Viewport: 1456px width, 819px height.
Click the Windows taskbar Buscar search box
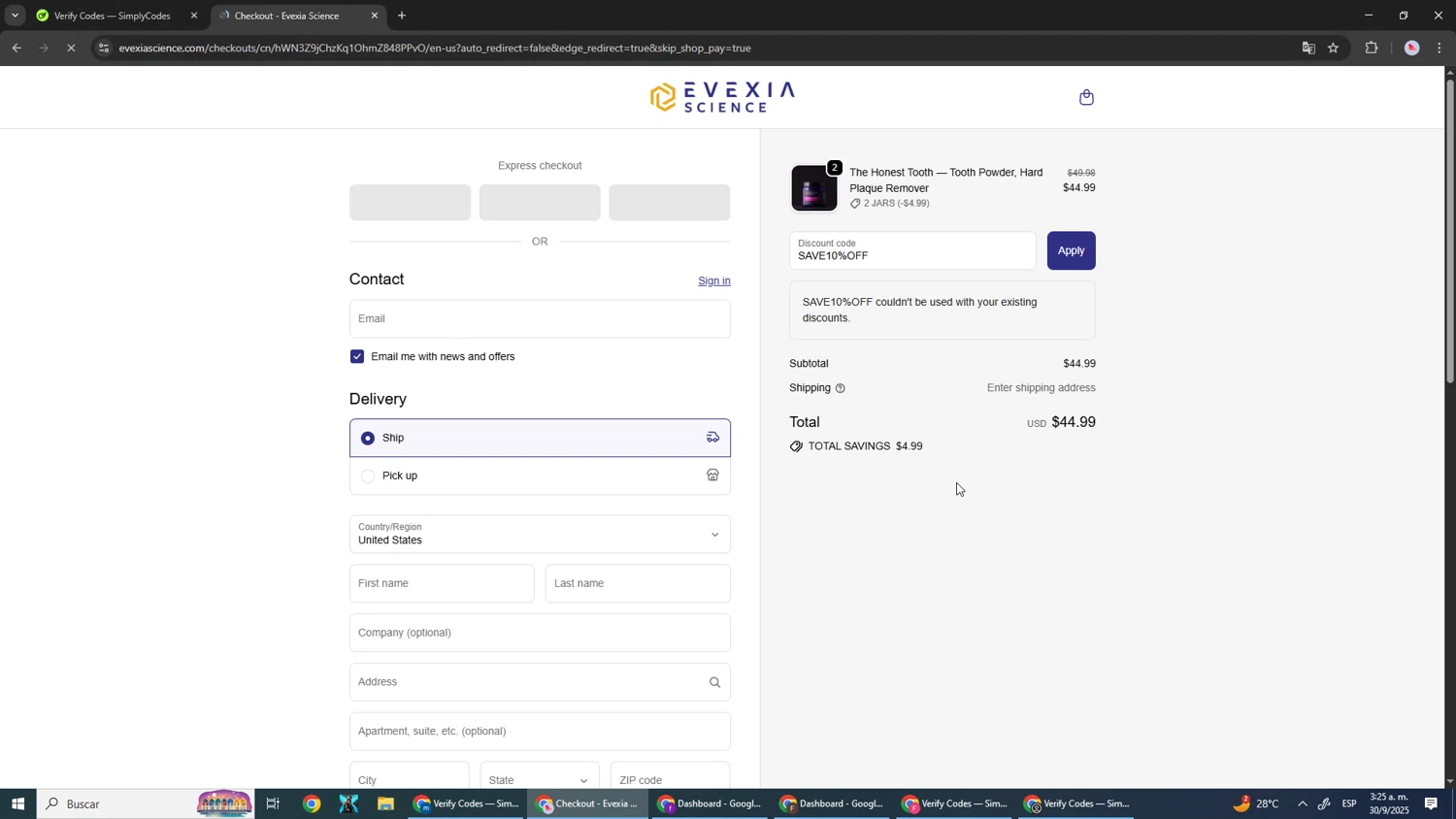[146, 803]
